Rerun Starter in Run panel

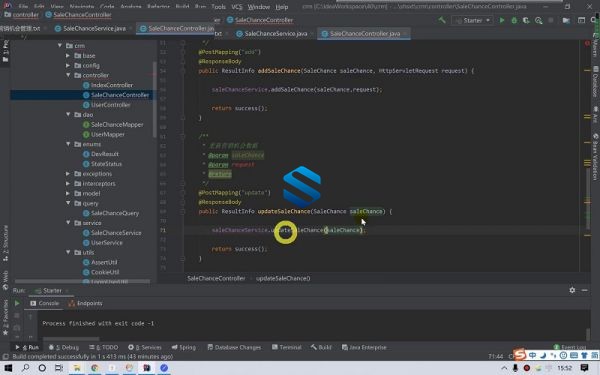pos(17,303)
